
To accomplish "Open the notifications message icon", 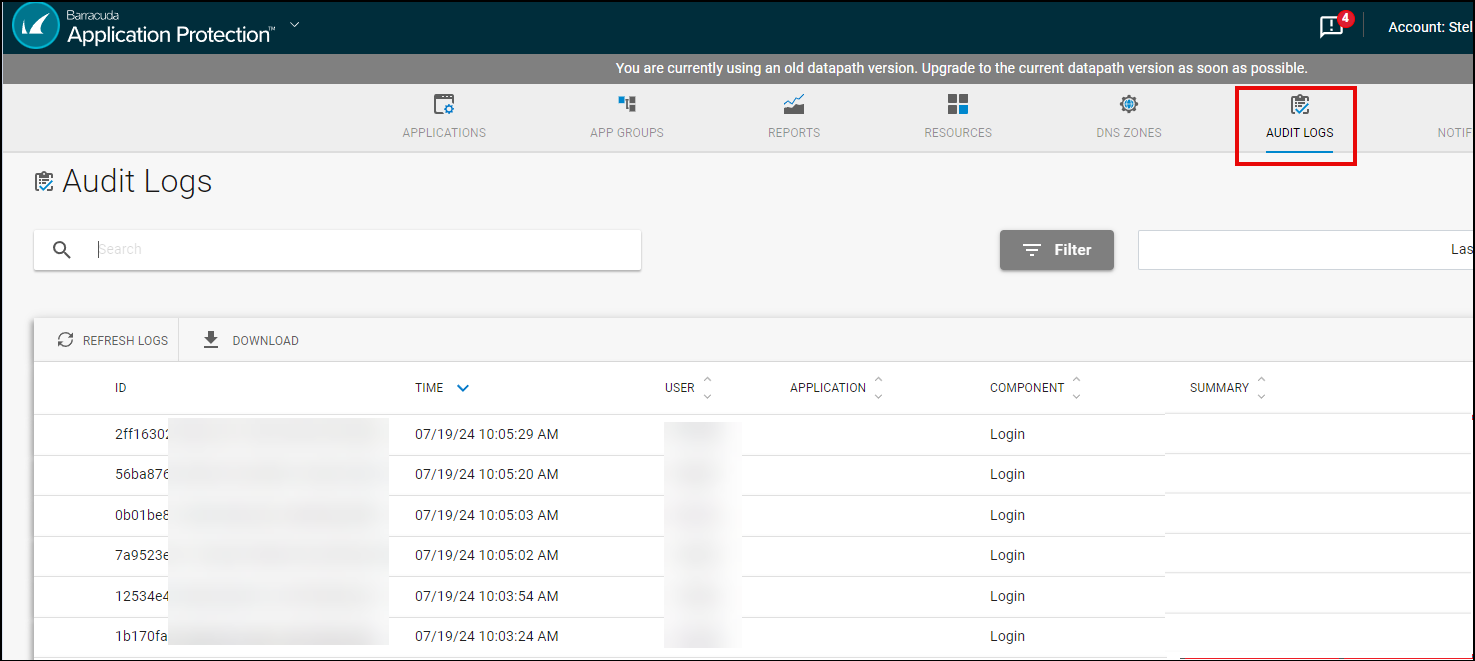I will pyautogui.click(x=1331, y=27).
